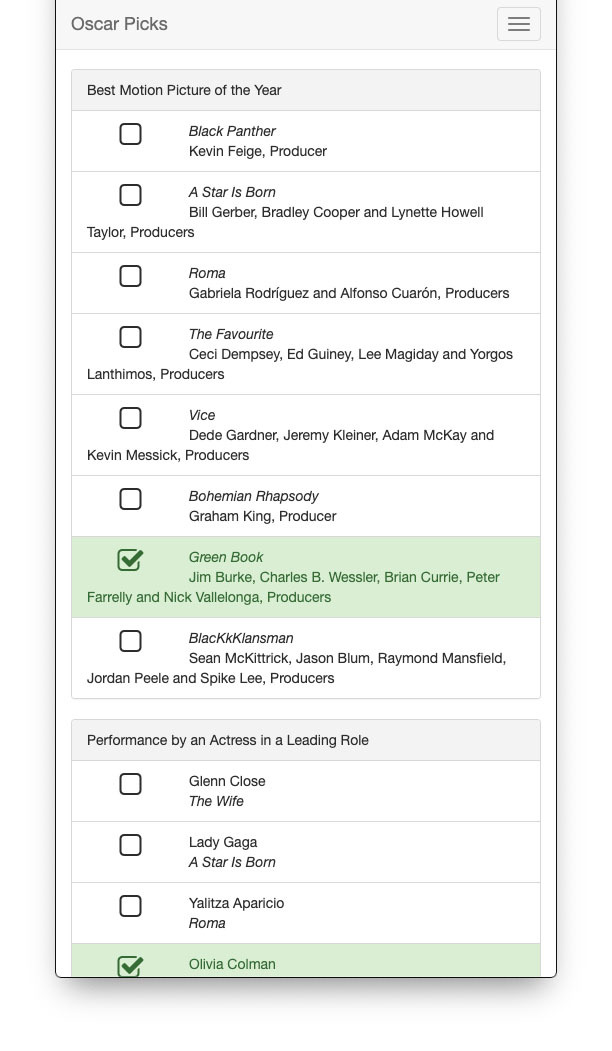Select the Roma best picture checkbox
The width and height of the screenshot is (612, 1051).
(130, 276)
